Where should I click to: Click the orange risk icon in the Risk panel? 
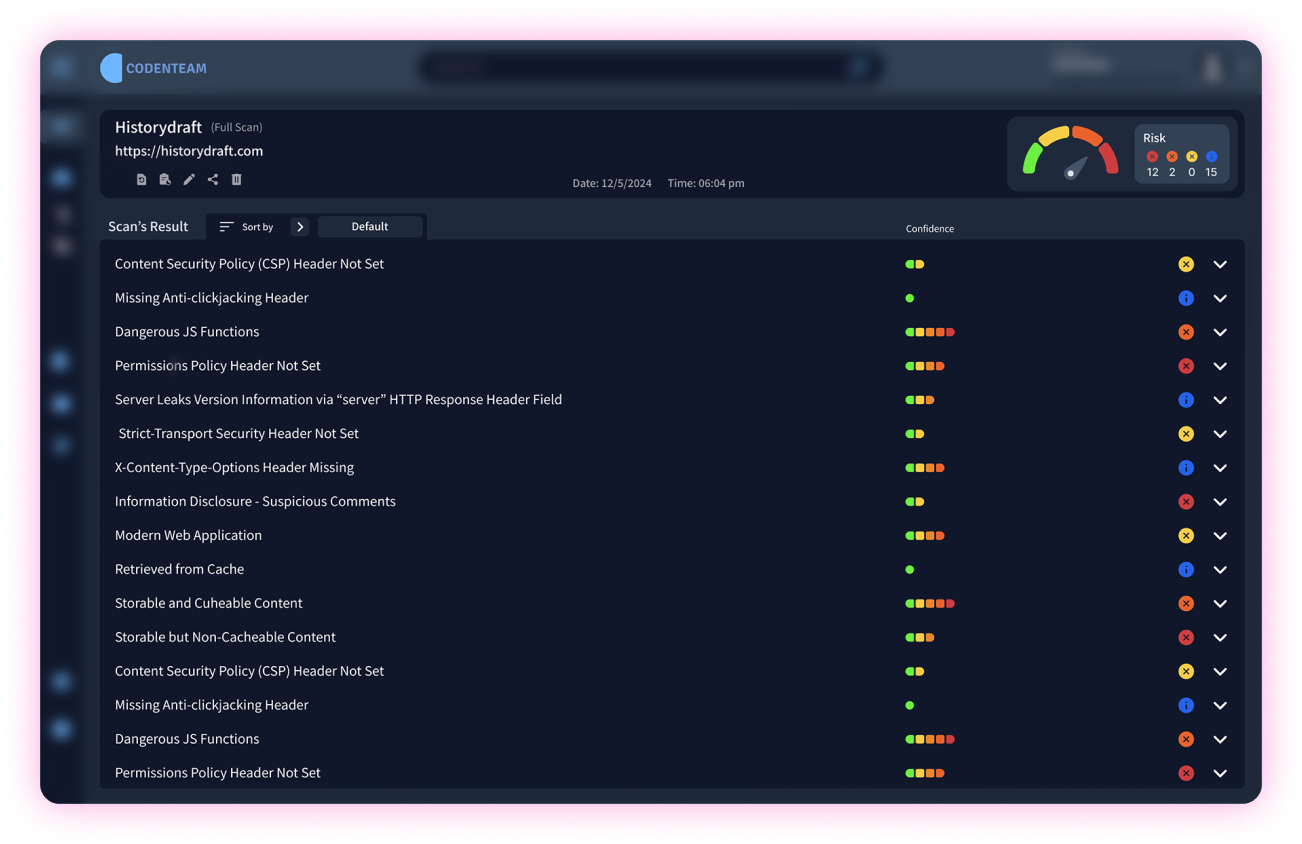pos(1172,157)
